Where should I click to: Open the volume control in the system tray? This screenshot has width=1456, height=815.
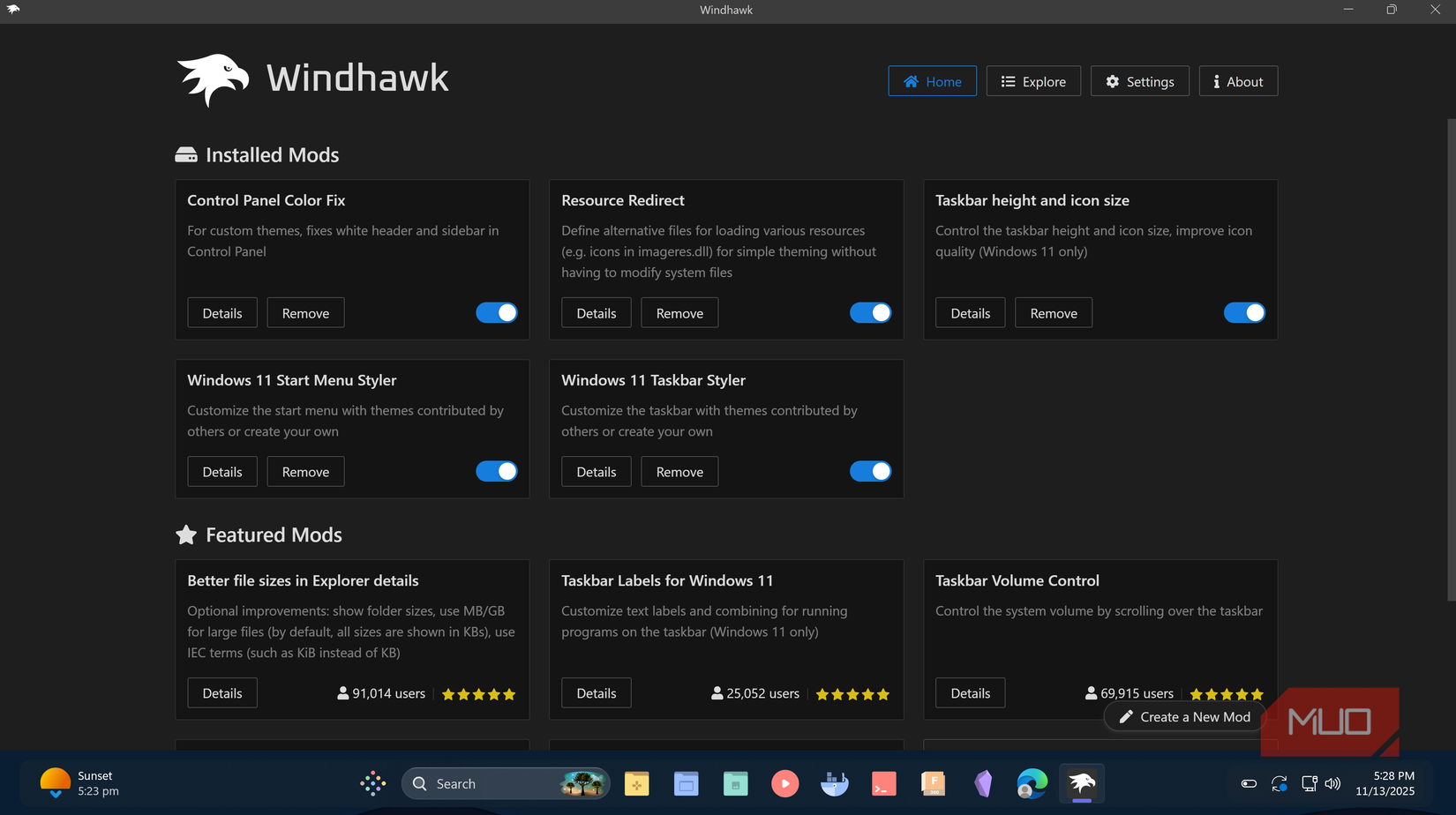tap(1332, 783)
